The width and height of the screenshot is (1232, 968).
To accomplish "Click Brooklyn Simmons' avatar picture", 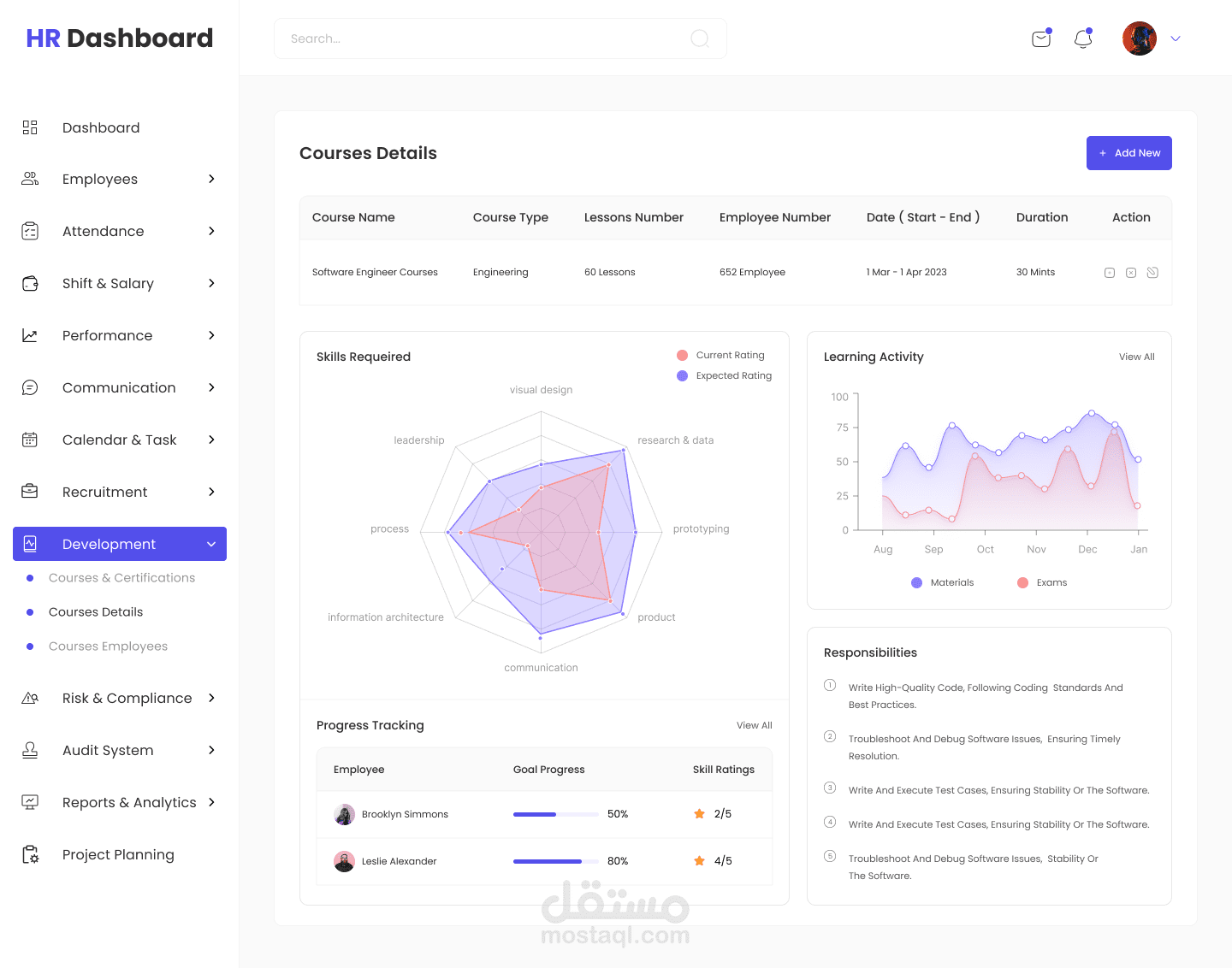I will [x=344, y=814].
